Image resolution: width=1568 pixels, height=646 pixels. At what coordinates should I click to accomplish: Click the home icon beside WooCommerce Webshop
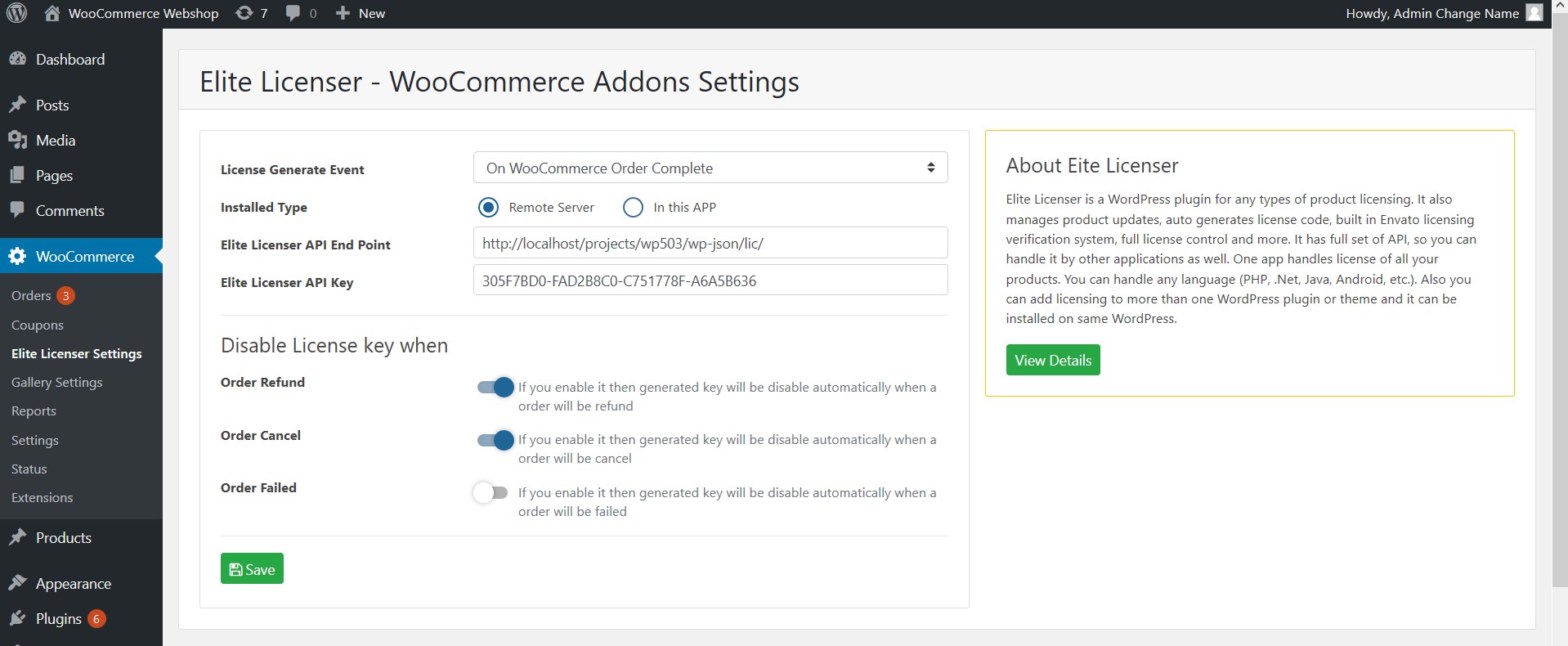pyautogui.click(x=52, y=13)
